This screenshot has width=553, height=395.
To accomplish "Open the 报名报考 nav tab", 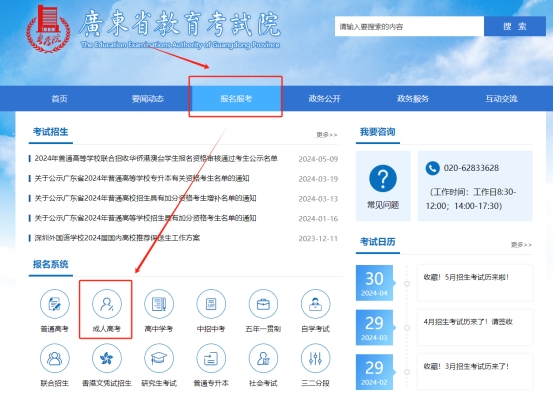I will click(x=236, y=98).
